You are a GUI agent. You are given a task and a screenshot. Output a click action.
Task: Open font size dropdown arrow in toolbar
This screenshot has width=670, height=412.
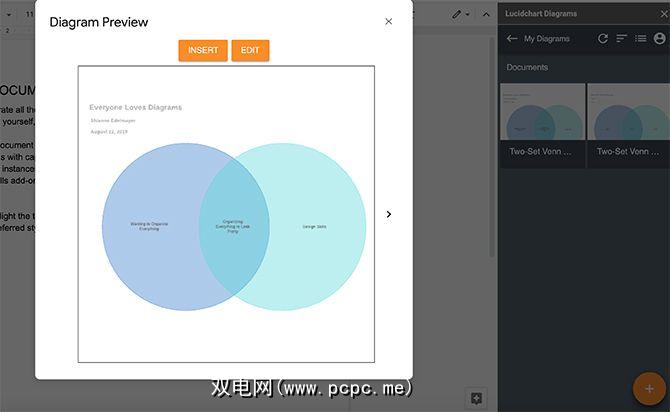tap(9, 15)
